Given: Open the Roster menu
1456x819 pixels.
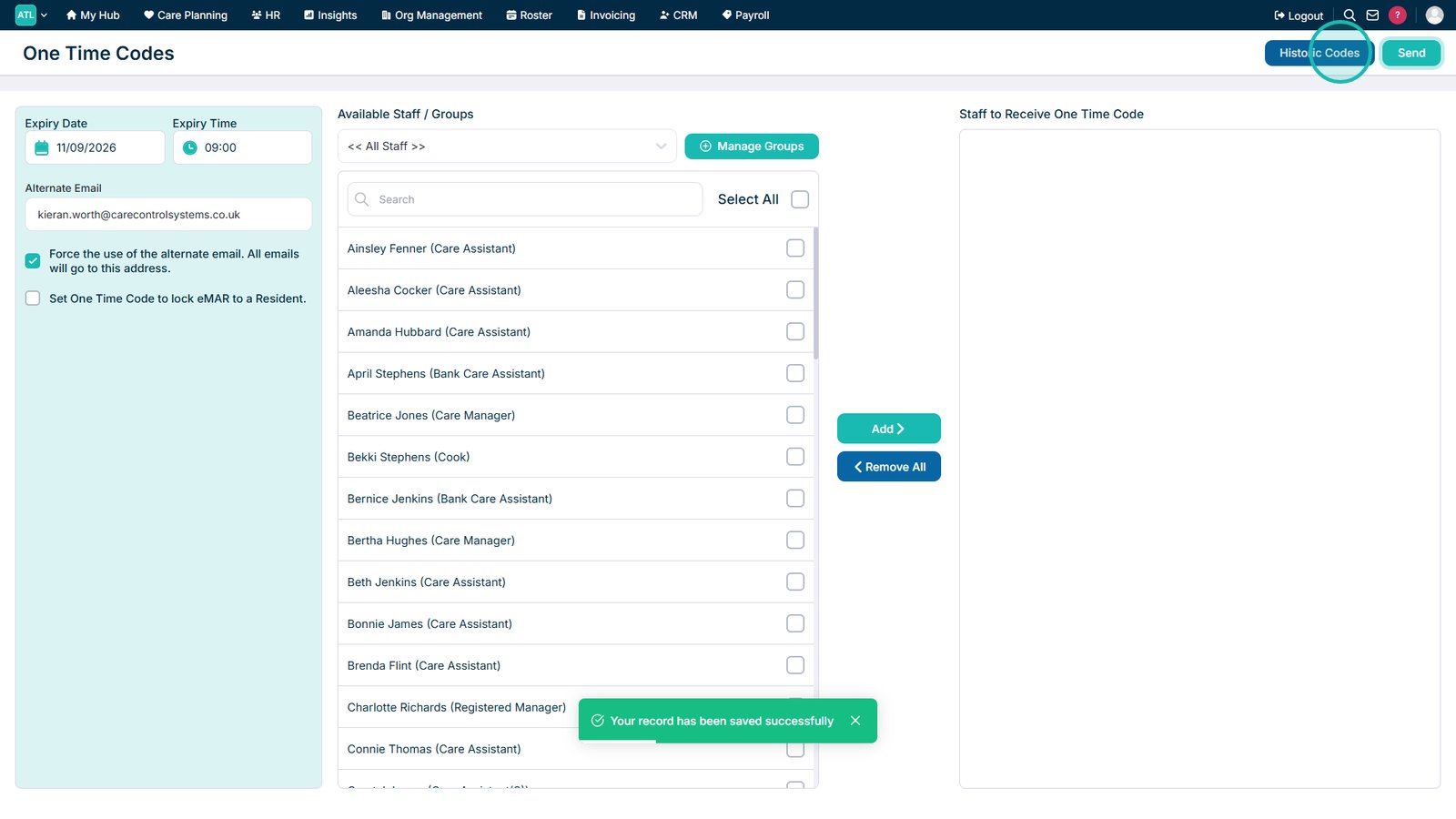Looking at the screenshot, I should coord(529,15).
